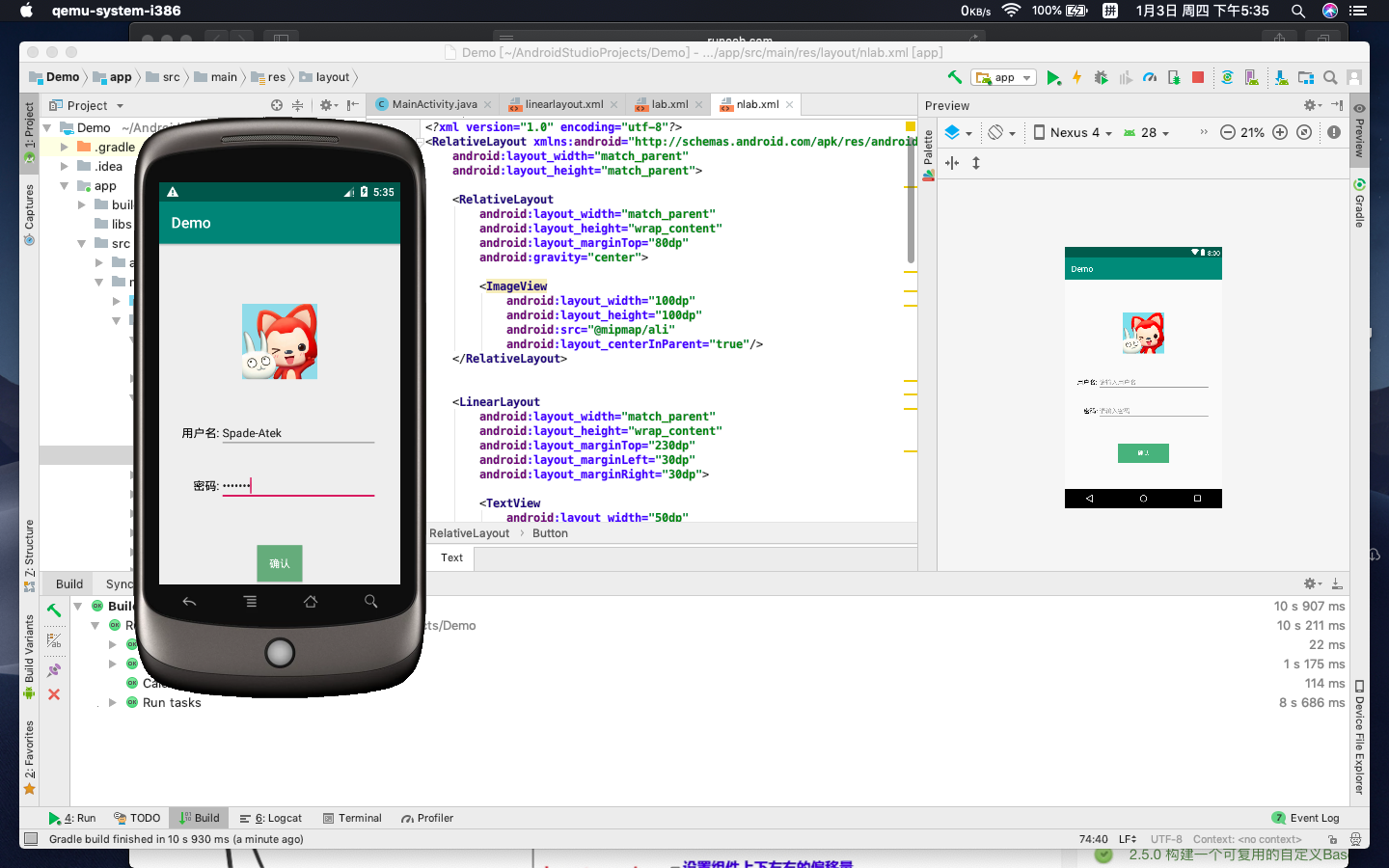Viewport: 1389px width, 868px height.
Task: Close the nlab.xml editor tab
Action: coord(790,104)
